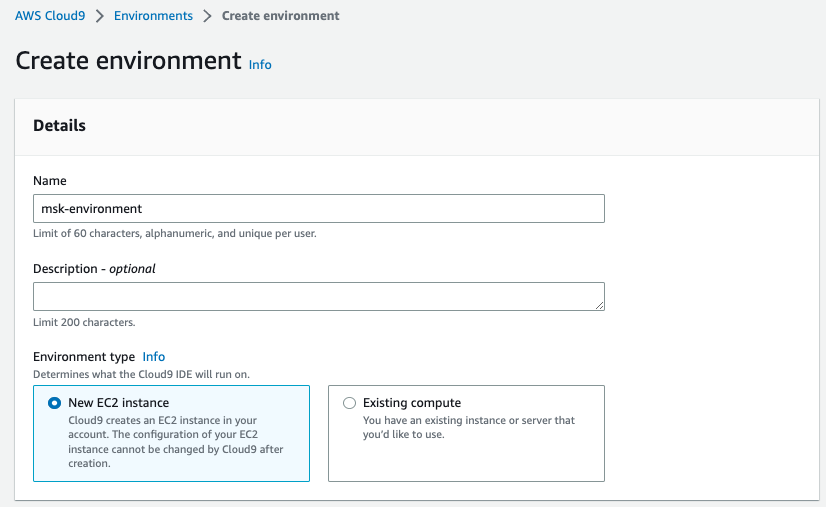Click the chevron after Environments breadcrumb

pos(208,16)
